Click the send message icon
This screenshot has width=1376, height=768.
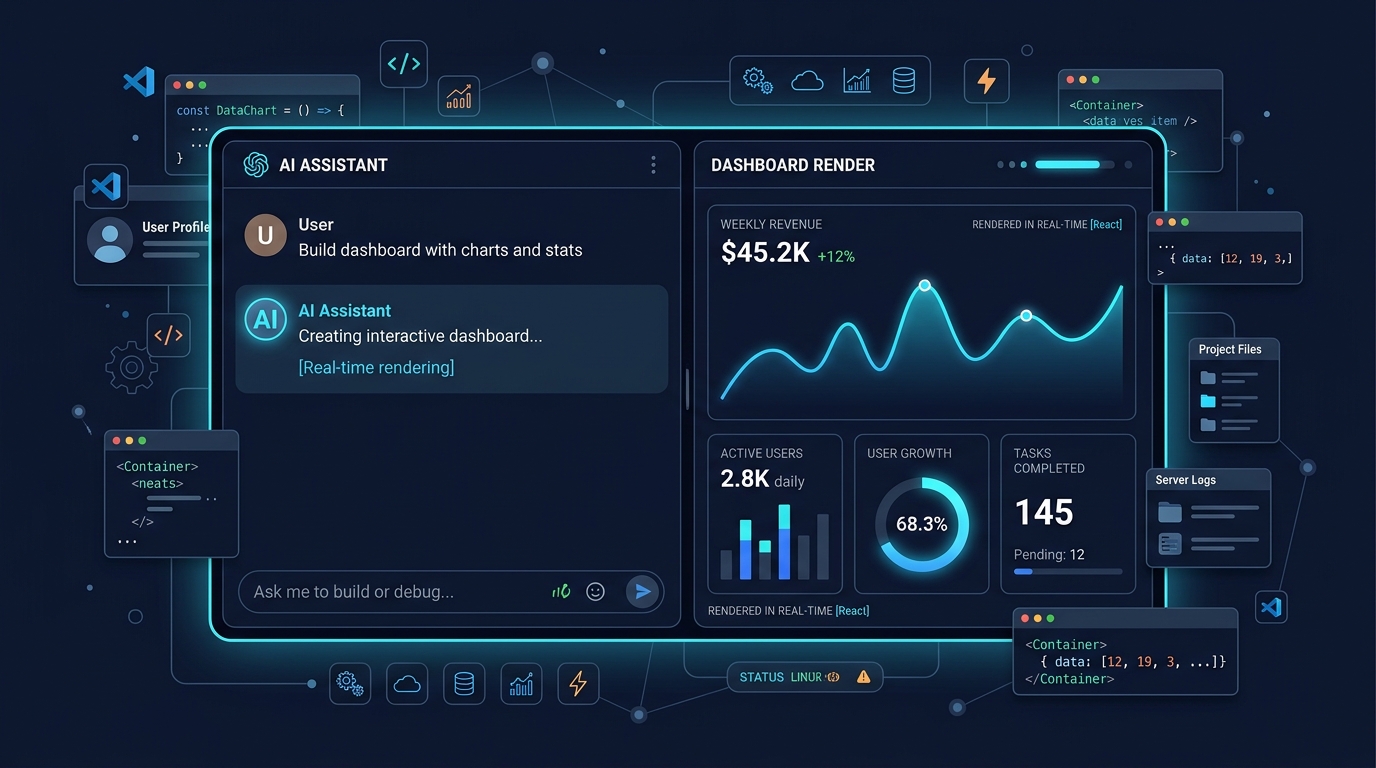click(643, 591)
